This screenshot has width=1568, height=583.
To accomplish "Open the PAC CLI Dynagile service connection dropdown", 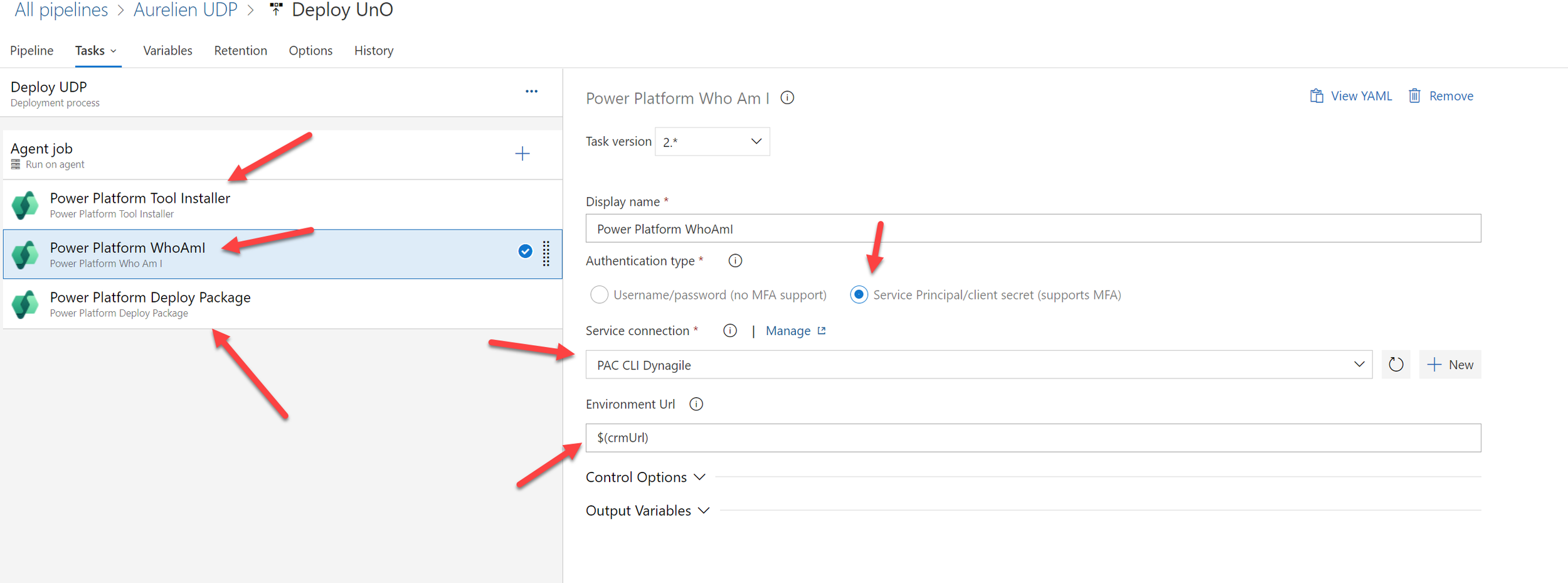I will click(x=978, y=365).
